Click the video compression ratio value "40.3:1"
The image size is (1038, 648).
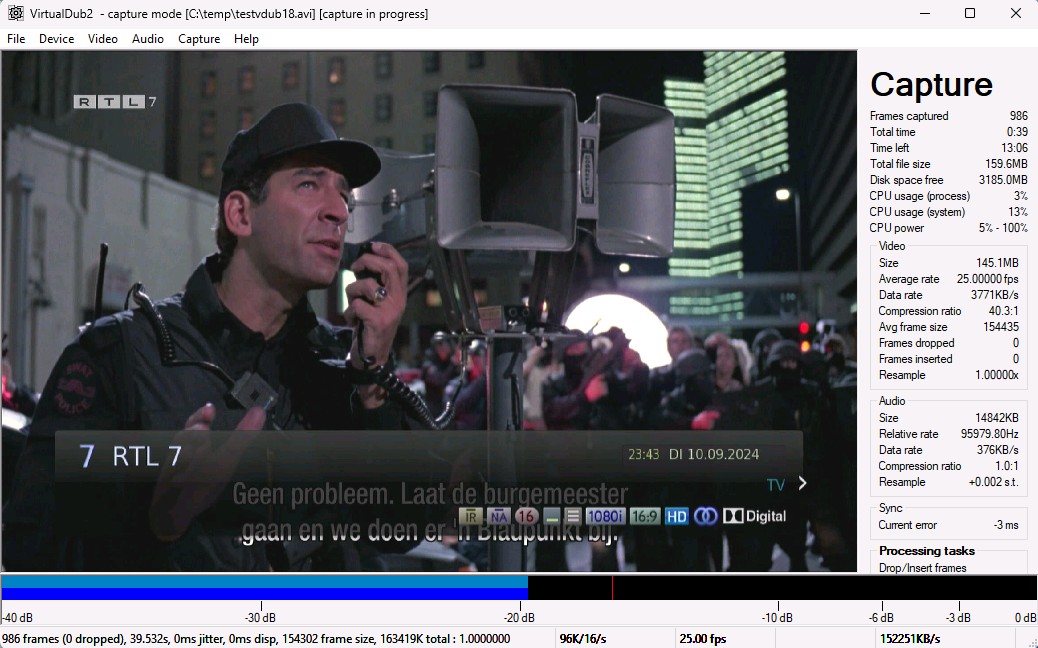(1004, 310)
